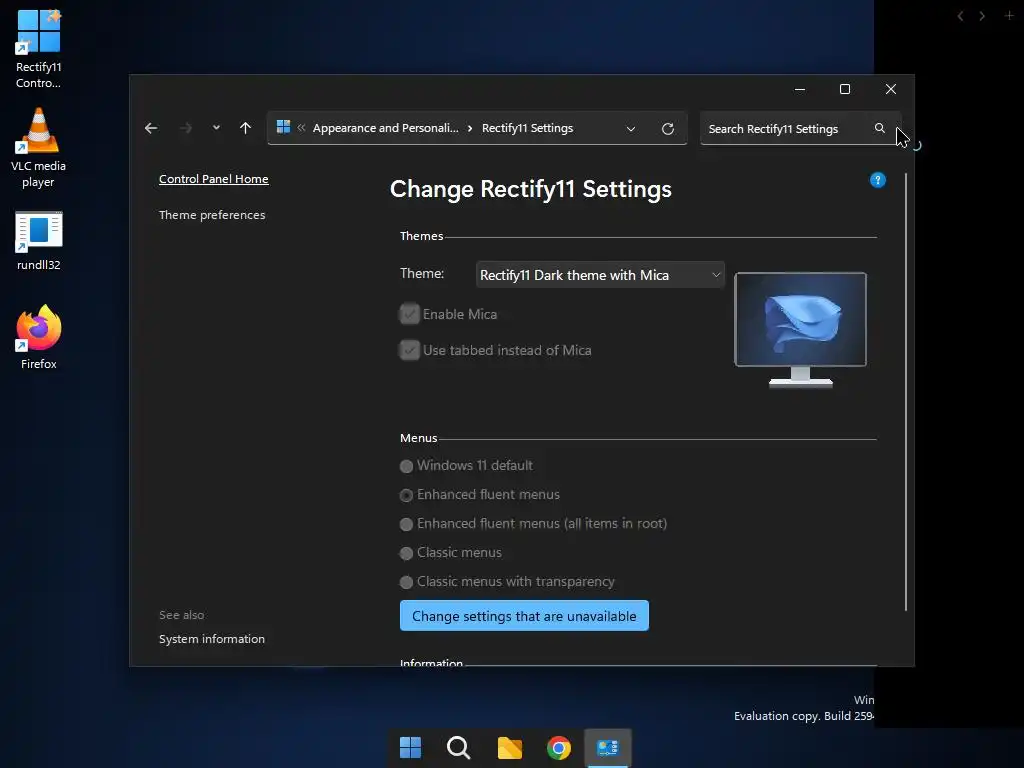
Task: Click Change settings that are unavailable
Action: (x=524, y=616)
